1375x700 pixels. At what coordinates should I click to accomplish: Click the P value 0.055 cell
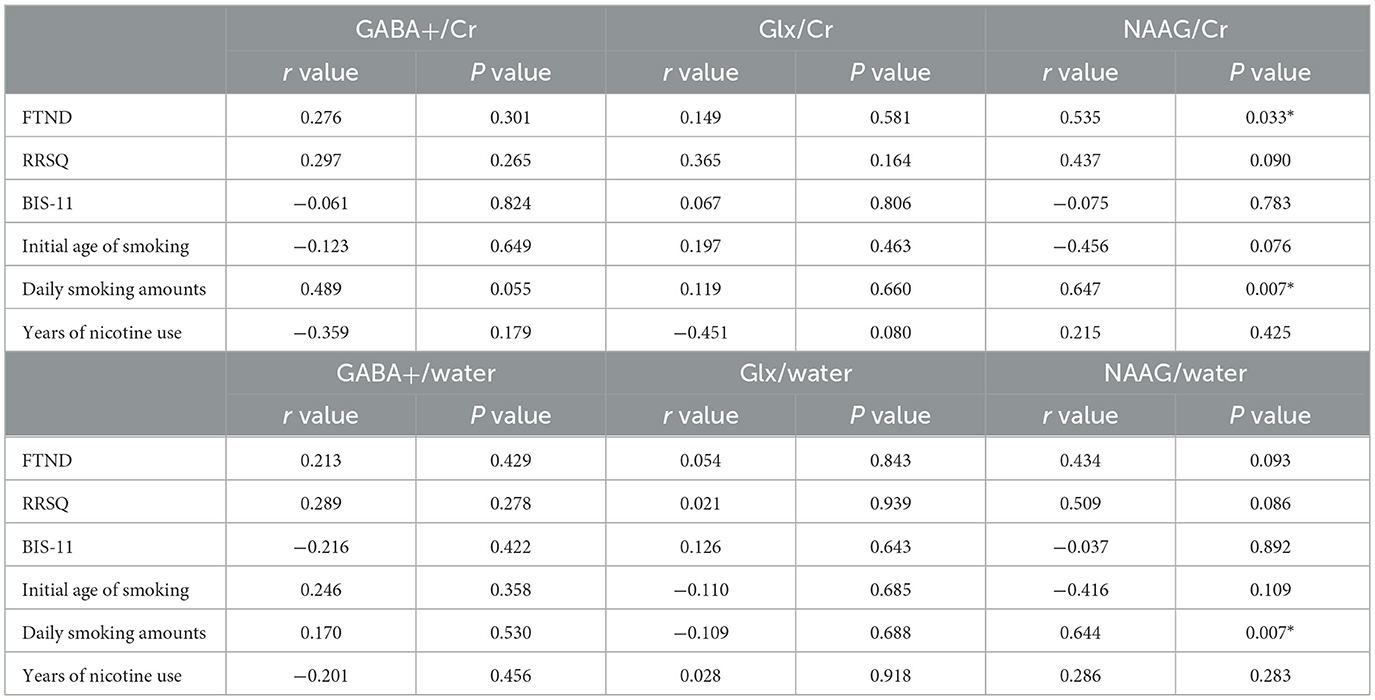(510, 289)
